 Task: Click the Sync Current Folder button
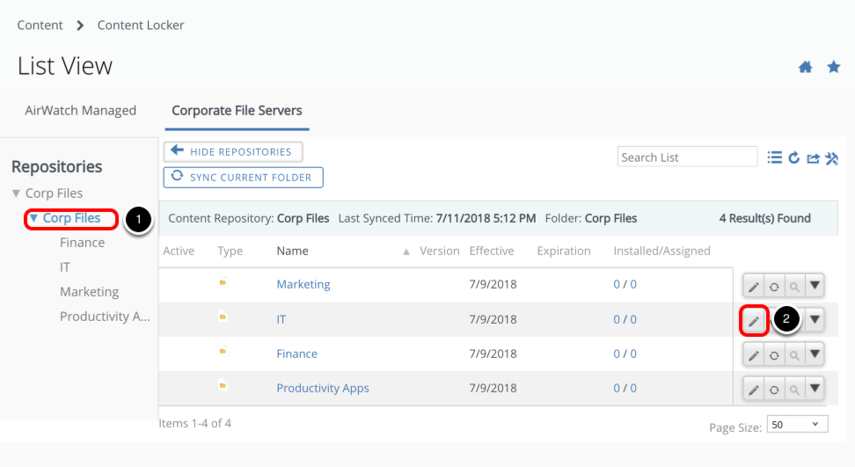pyautogui.click(x=242, y=177)
